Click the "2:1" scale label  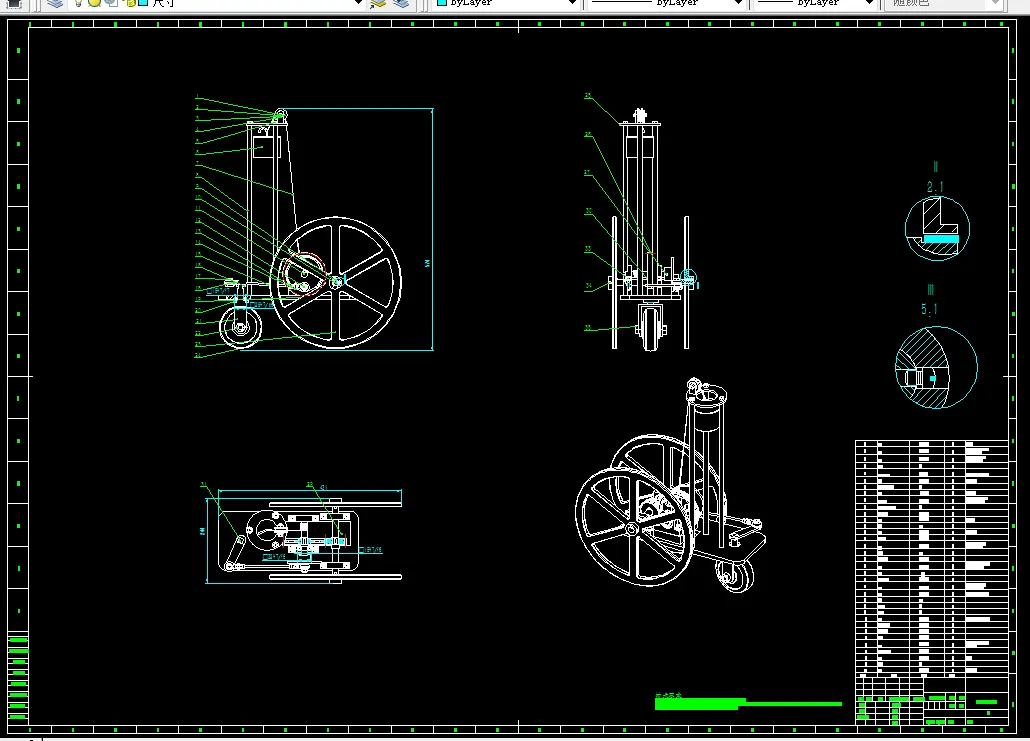[935, 188]
